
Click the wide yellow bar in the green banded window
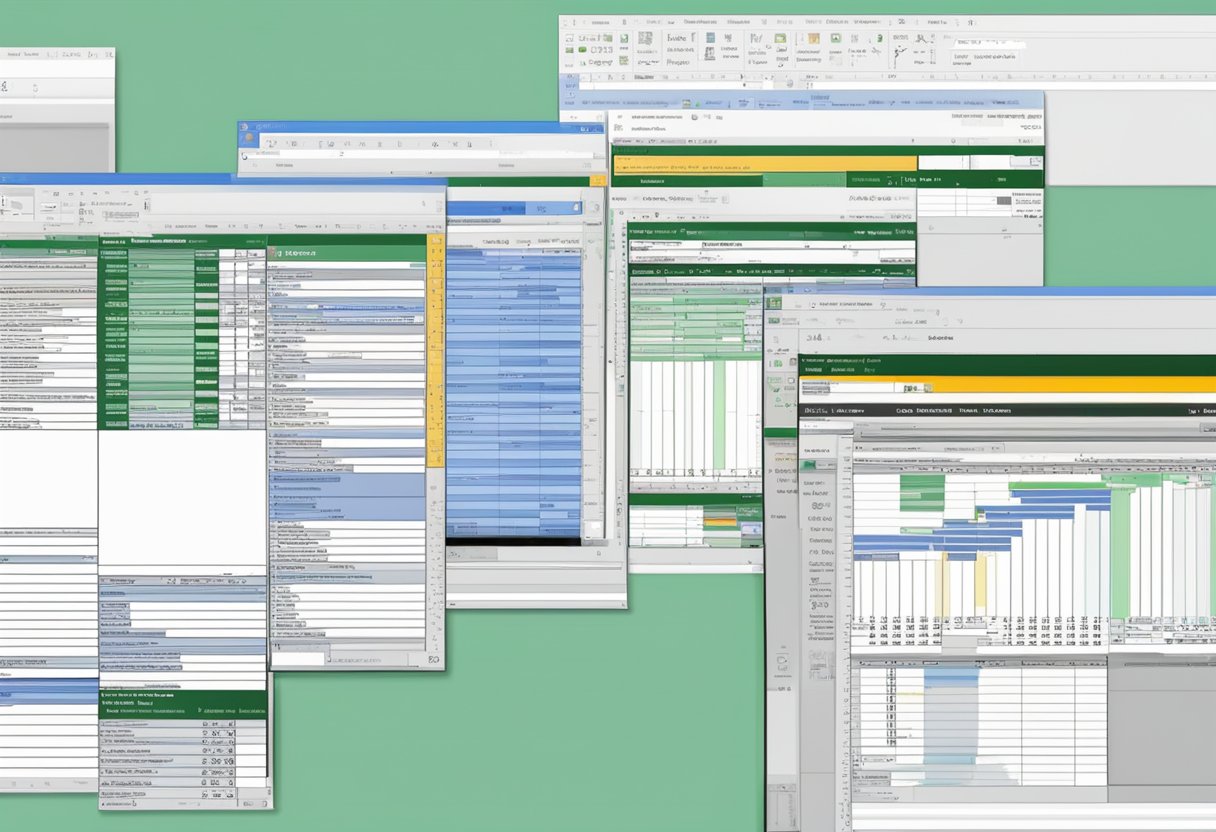(x=765, y=163)
